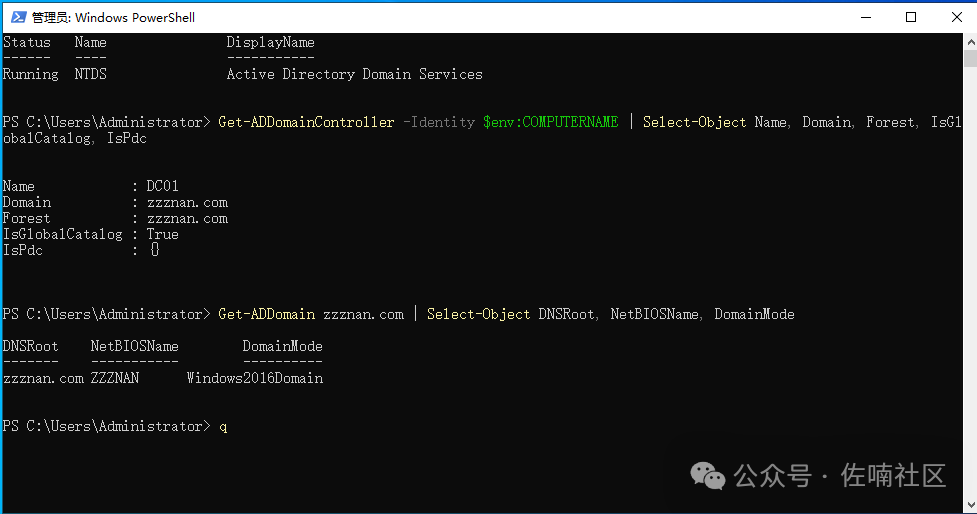This screenshot has width=977, height=514.
Task: Click the IsGlobalCatalog value 'True'
Action: pyautogui.click(x=162, y=234)
